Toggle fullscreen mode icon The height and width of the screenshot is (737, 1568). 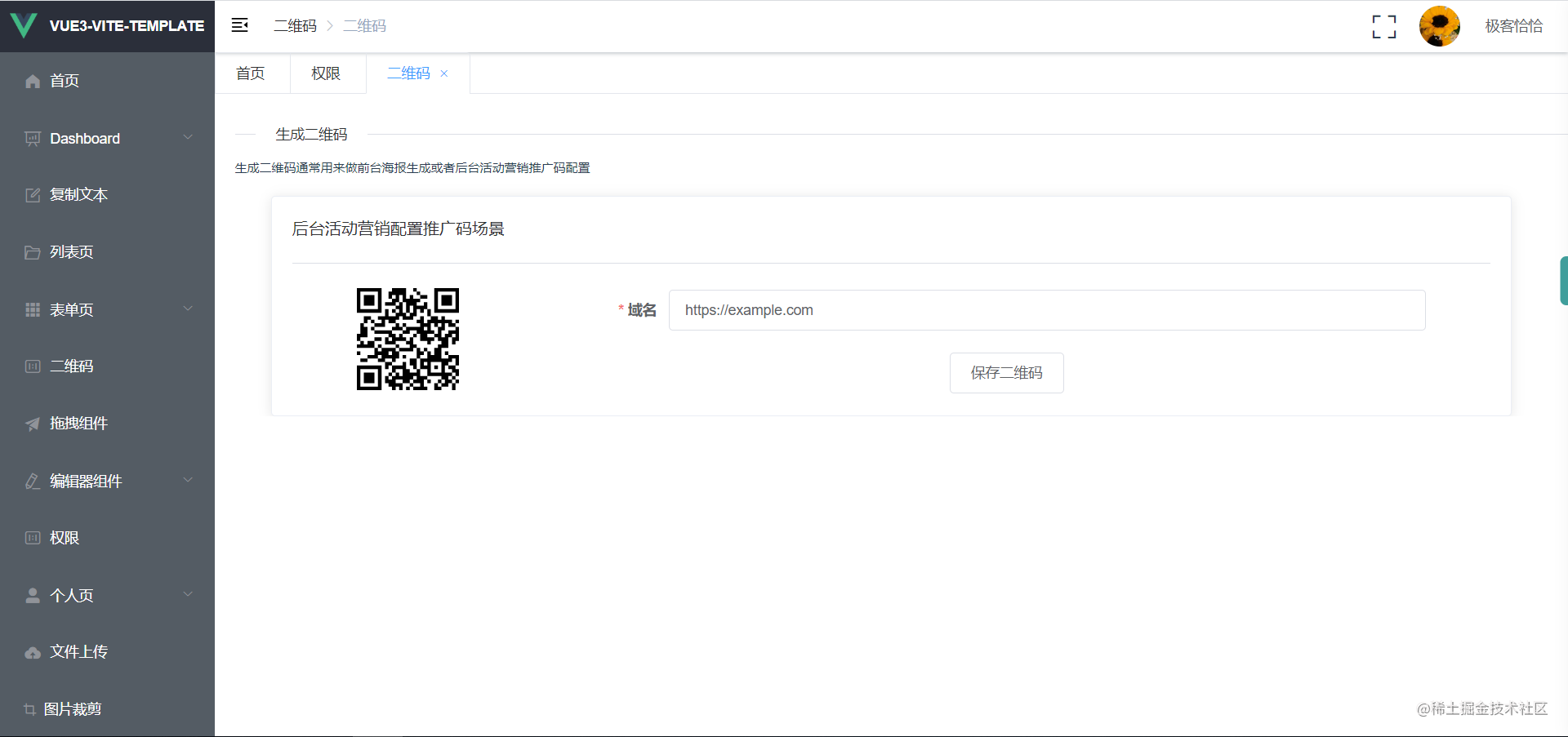coord(1383,26)
